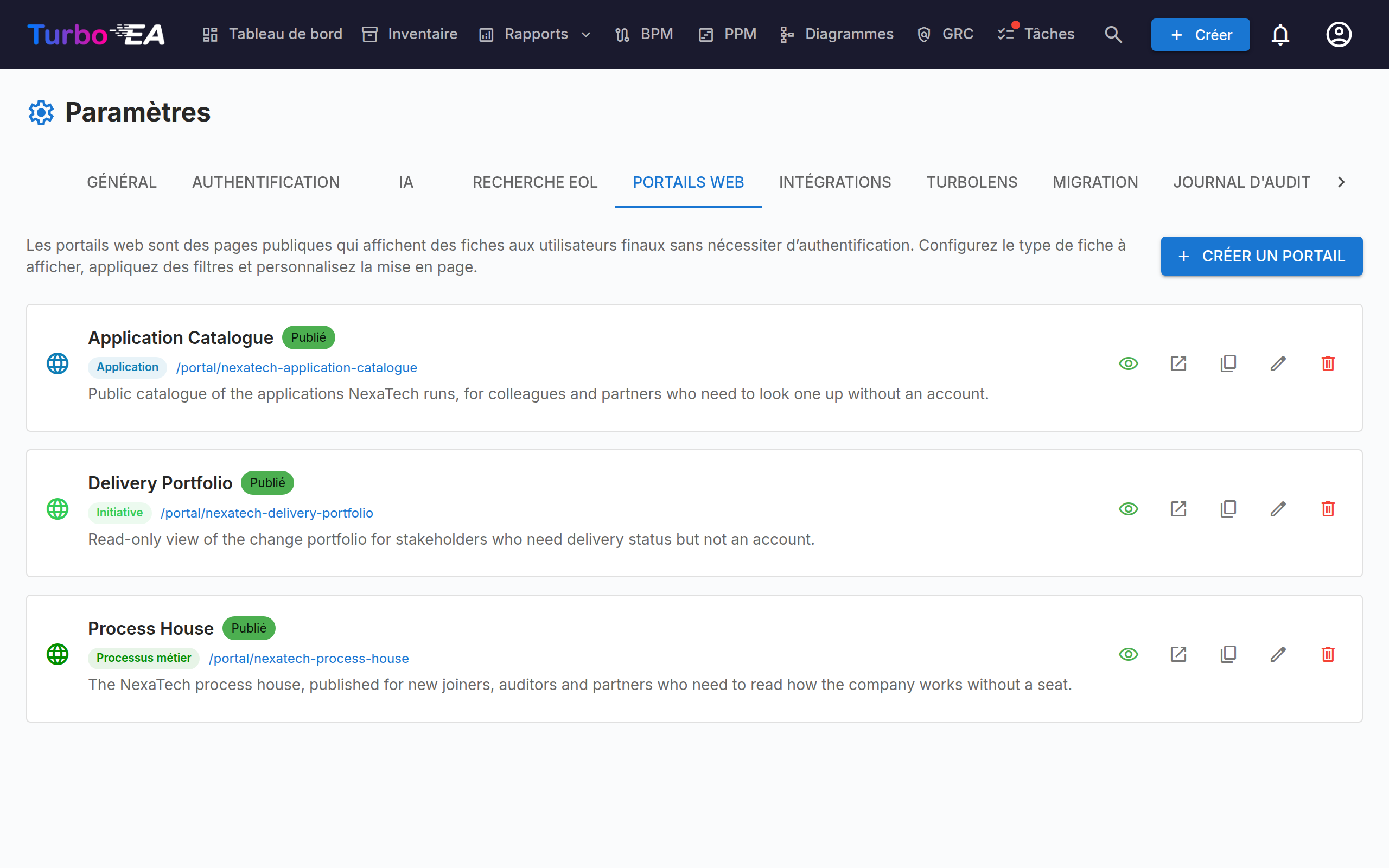This screenshot has height=868, width=1389.
Task: Click the Process House title
Action: [x=150, y=628]
